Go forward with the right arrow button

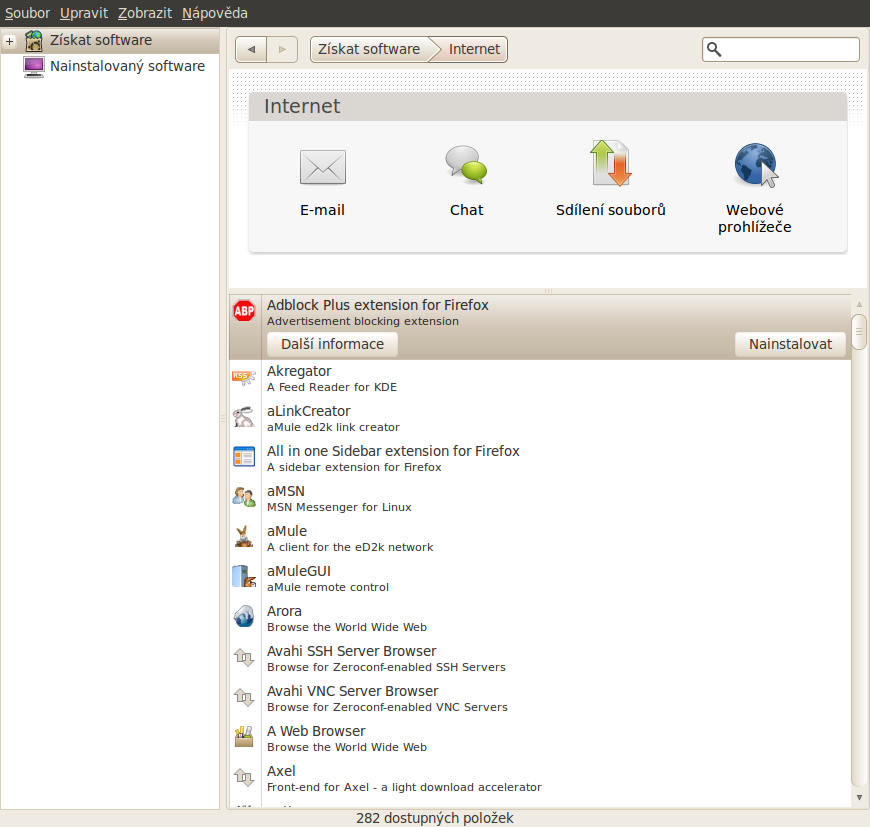[282, 49]
